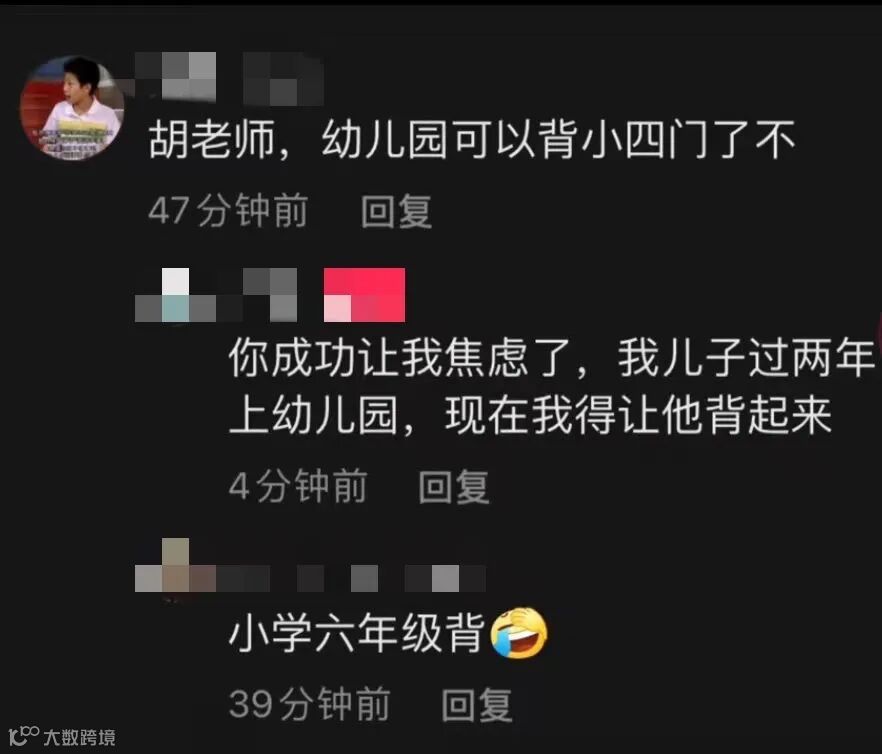Open the blurred username above 小学六年级背
Screen dimensions: 882x754
tap(310, 566)
